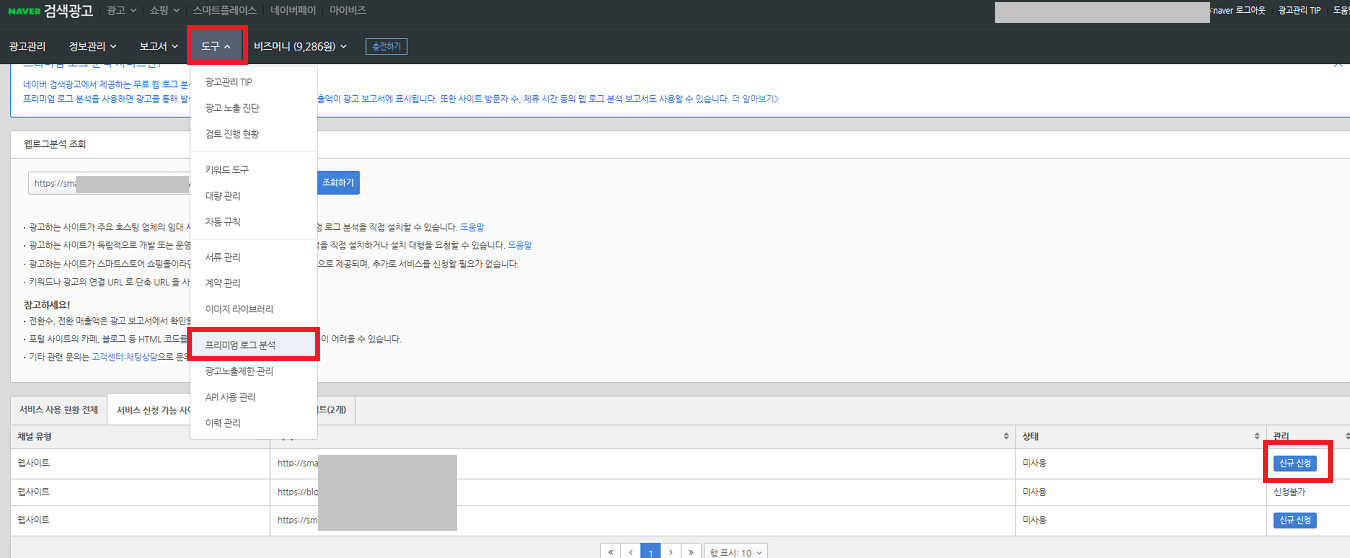
Task: Expand the 쇼핑 dropdown in the top bar
Action: (x=164, y=10)
